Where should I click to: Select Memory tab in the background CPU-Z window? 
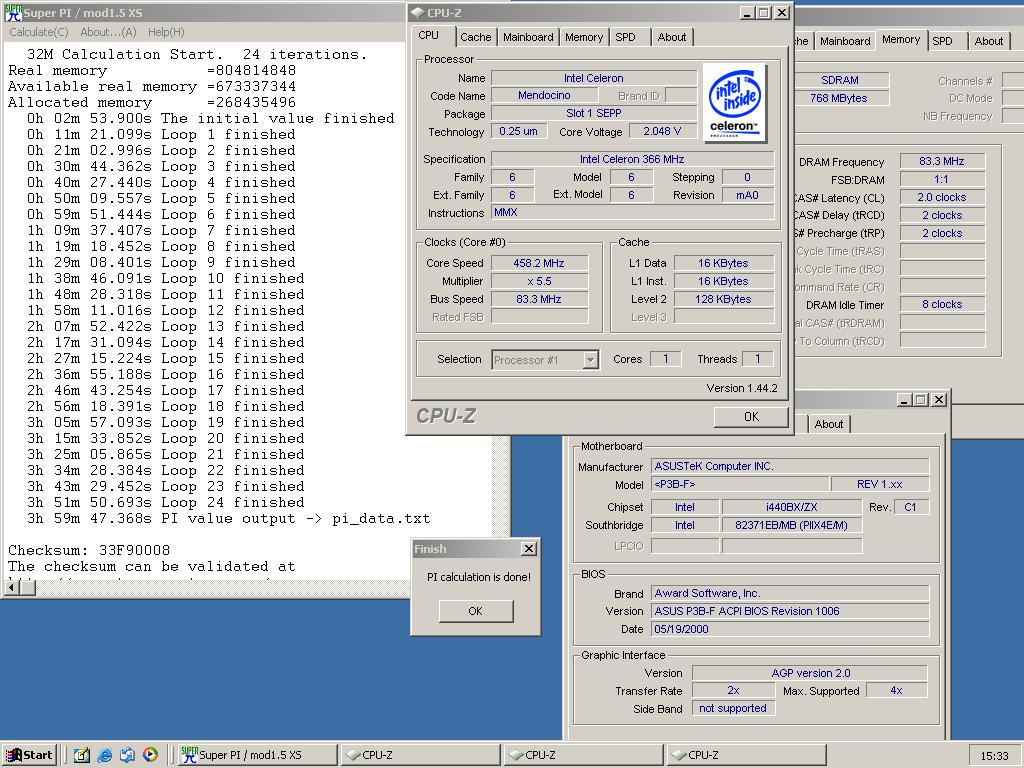[x=901, y=39]
